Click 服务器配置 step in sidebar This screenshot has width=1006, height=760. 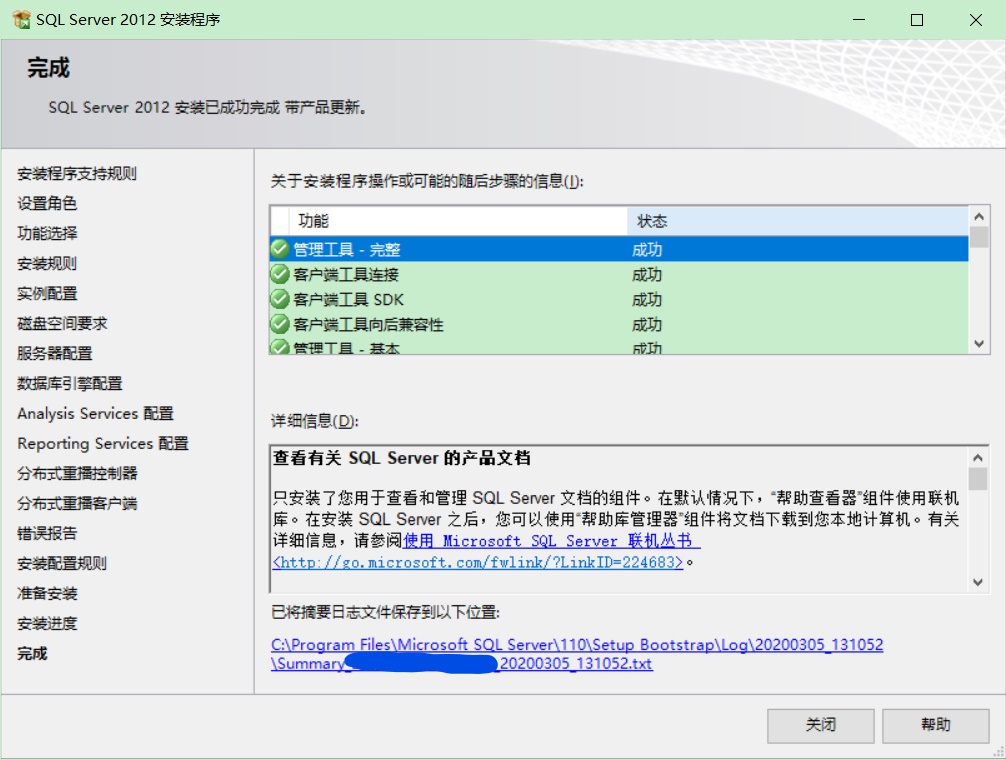point(55,353)
